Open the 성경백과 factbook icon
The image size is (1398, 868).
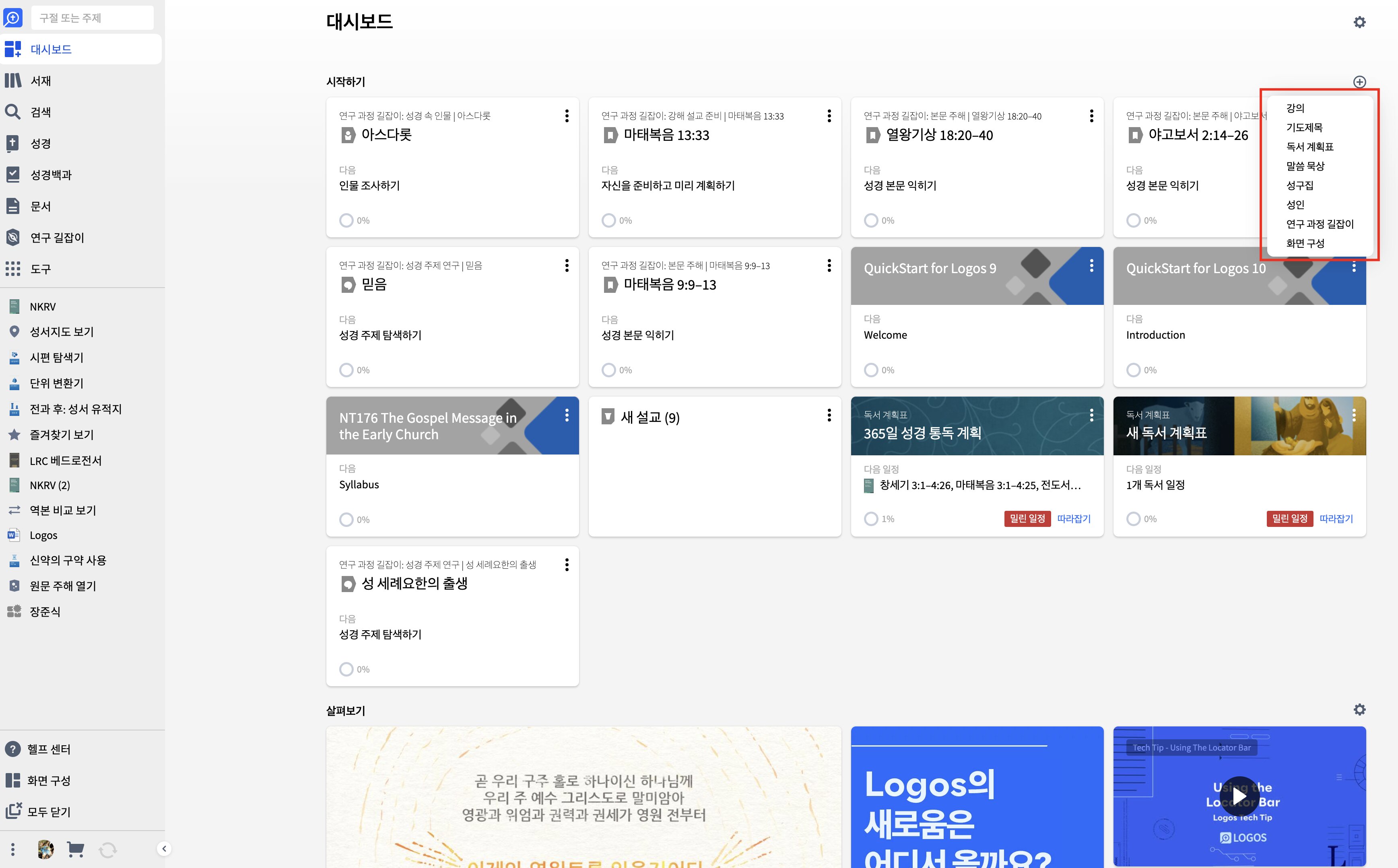click(x=12, y=175)
